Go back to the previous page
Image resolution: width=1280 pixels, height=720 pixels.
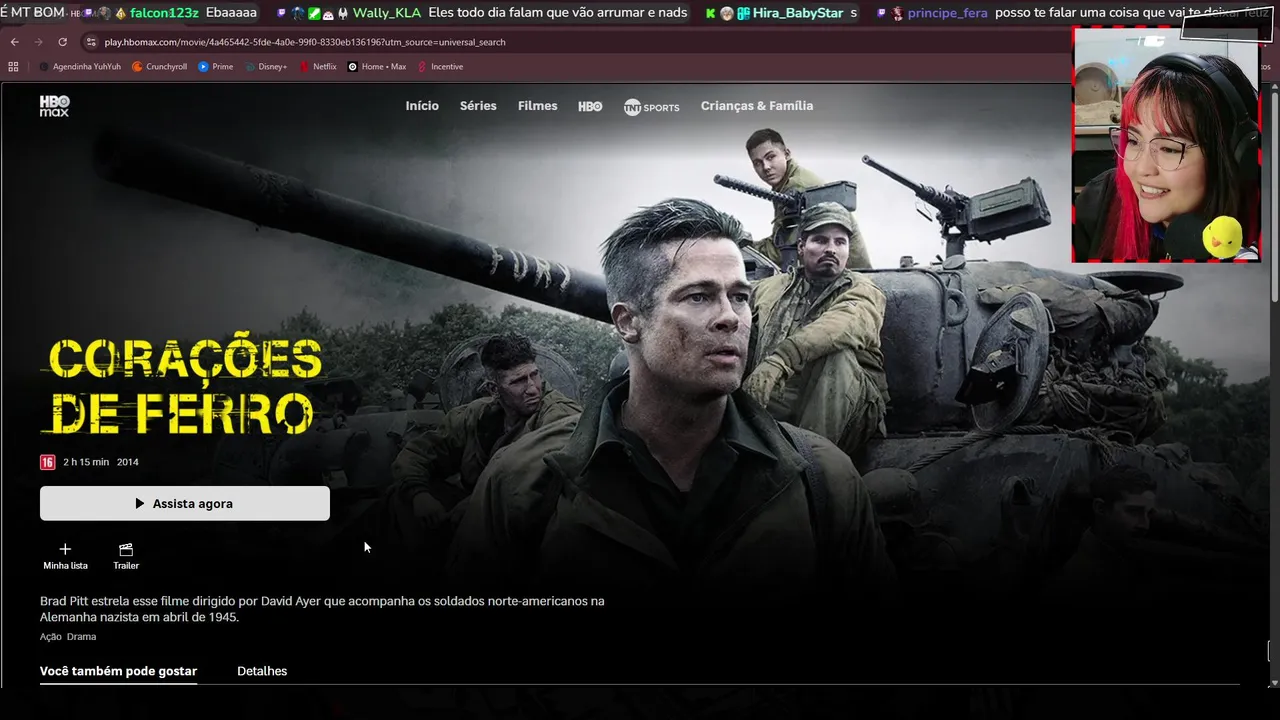(14, 42)
